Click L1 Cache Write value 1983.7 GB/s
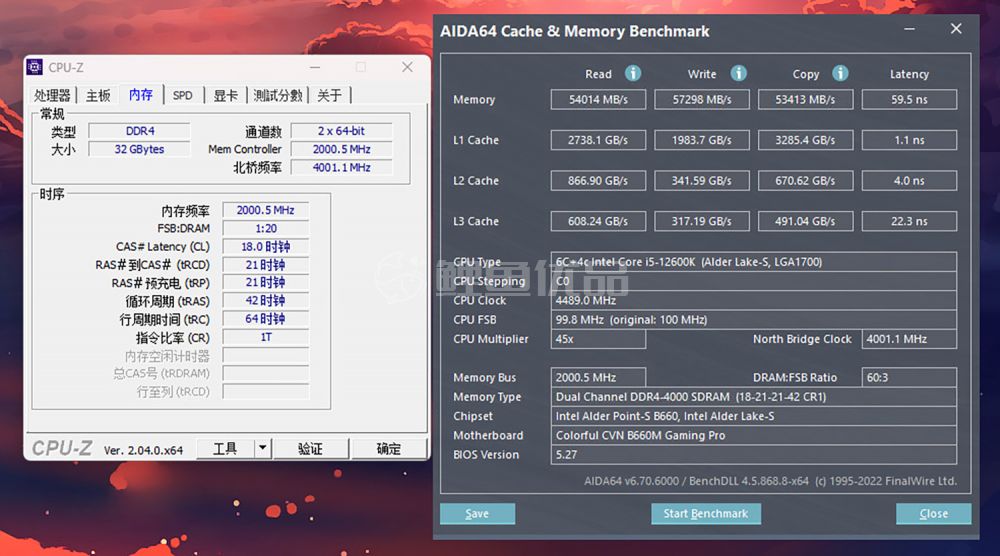 click(702, 140)
